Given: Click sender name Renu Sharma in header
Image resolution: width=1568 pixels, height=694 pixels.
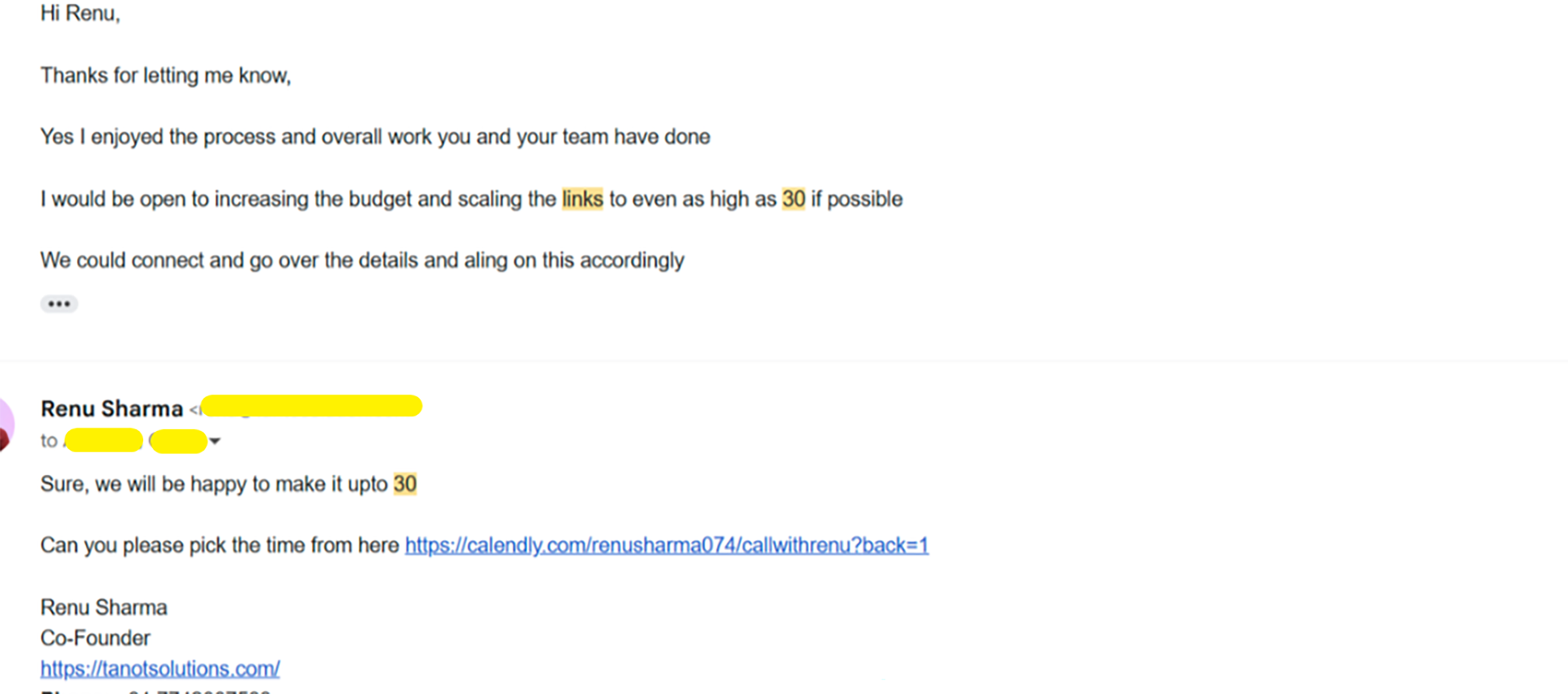Looking at the screenshot, I should [x=111, y=409].
